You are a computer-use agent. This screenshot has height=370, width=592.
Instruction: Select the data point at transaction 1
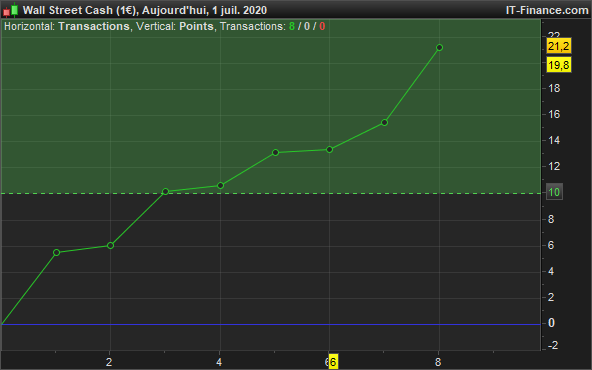57,253
